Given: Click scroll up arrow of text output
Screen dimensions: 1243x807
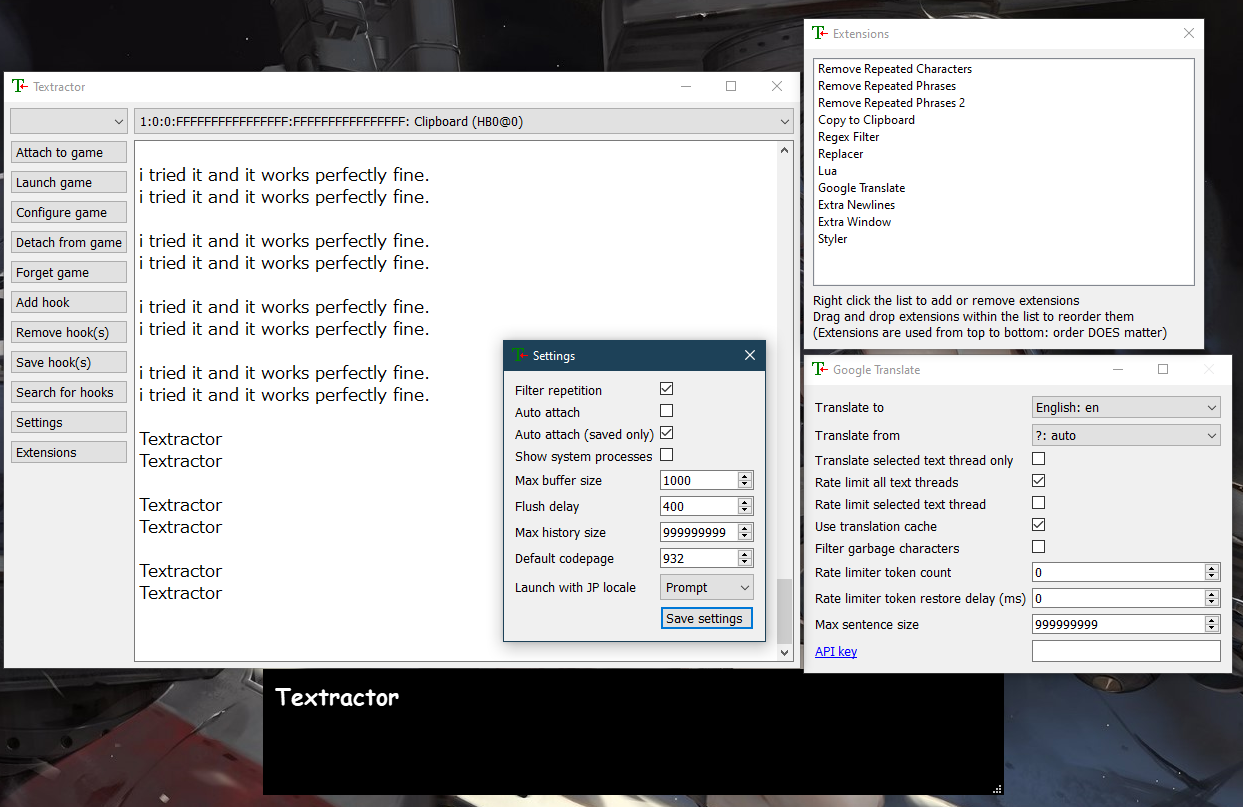Looking at the screenshot, I should pyautogui.click(x=785, y=151).
